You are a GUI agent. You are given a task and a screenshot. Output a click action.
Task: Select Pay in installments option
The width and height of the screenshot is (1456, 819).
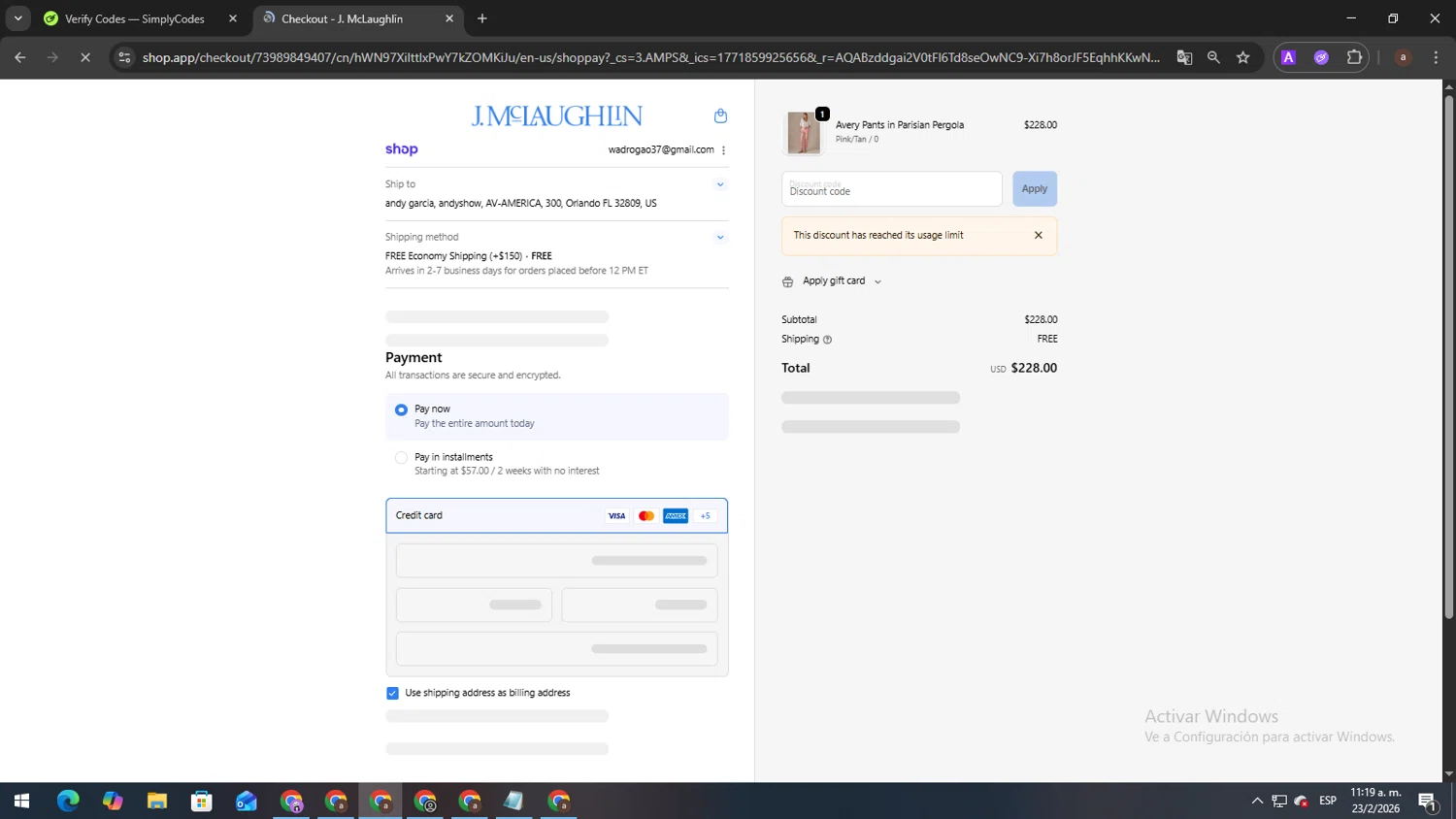tap(401, 458)
